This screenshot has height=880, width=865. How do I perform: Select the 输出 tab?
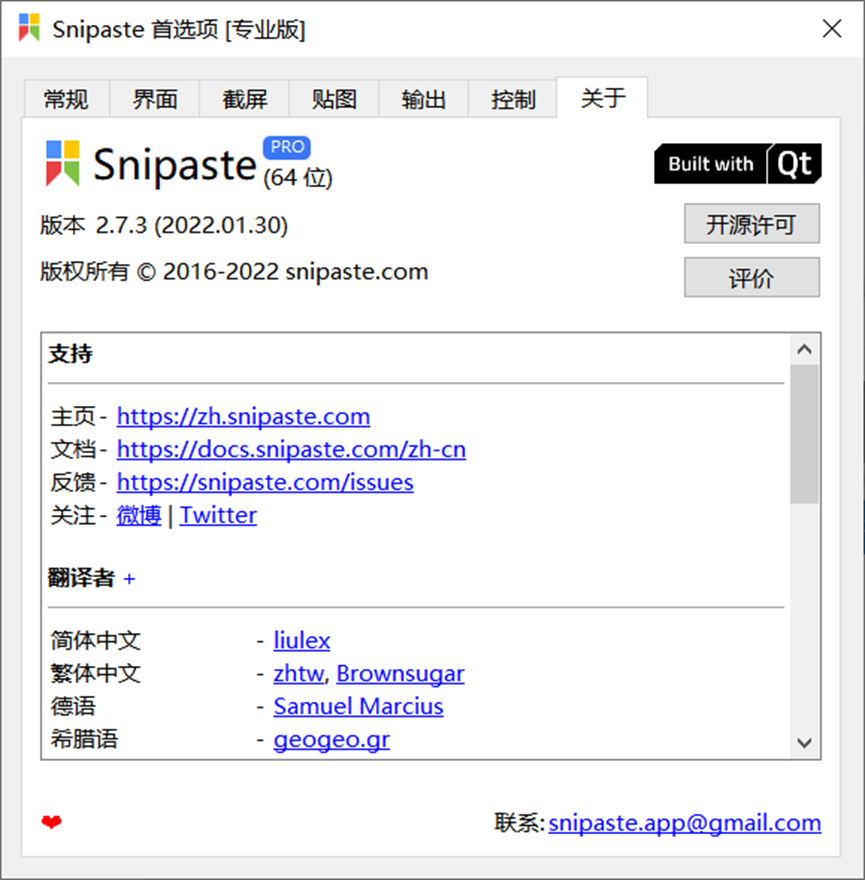(x=423, y=98)
